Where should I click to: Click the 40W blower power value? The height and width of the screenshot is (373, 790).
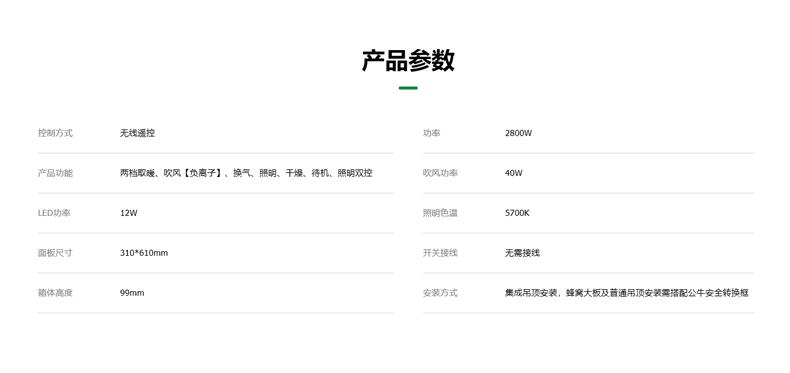(x=513, y=173)
